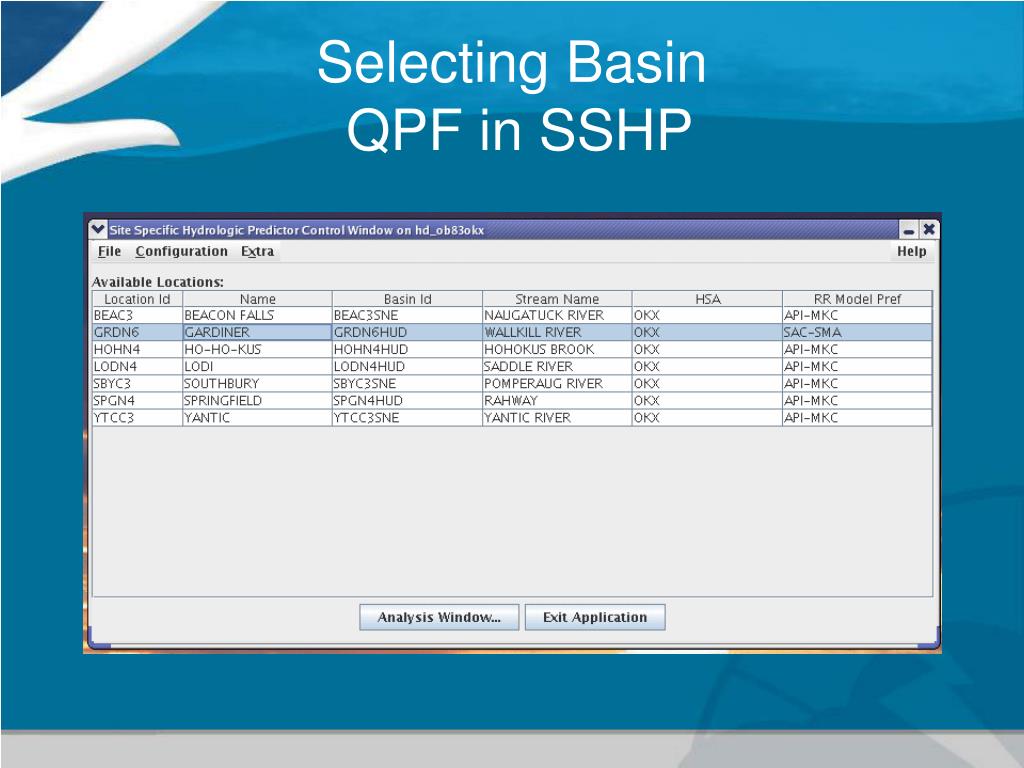1024x768 pixels.
Task: Click the HOHOKUS BROOK stream cell
Action: 557,349
